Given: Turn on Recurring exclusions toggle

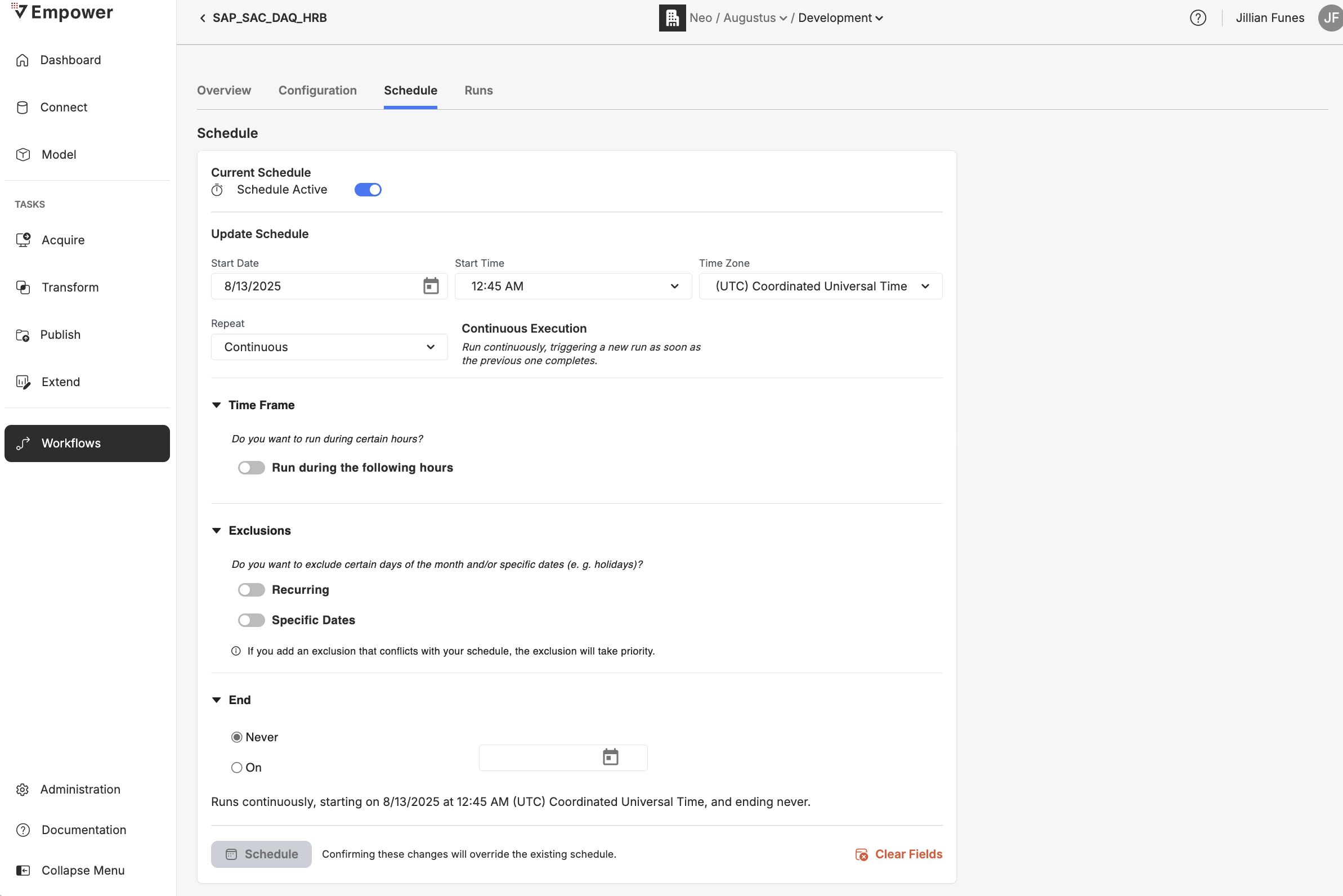Looking at the screenshot, I should (252, 590).
